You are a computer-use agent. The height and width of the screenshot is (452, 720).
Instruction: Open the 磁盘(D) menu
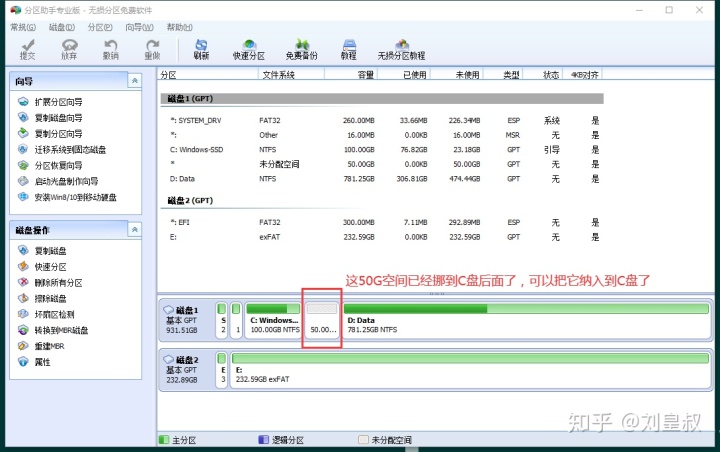pos(62,27)
